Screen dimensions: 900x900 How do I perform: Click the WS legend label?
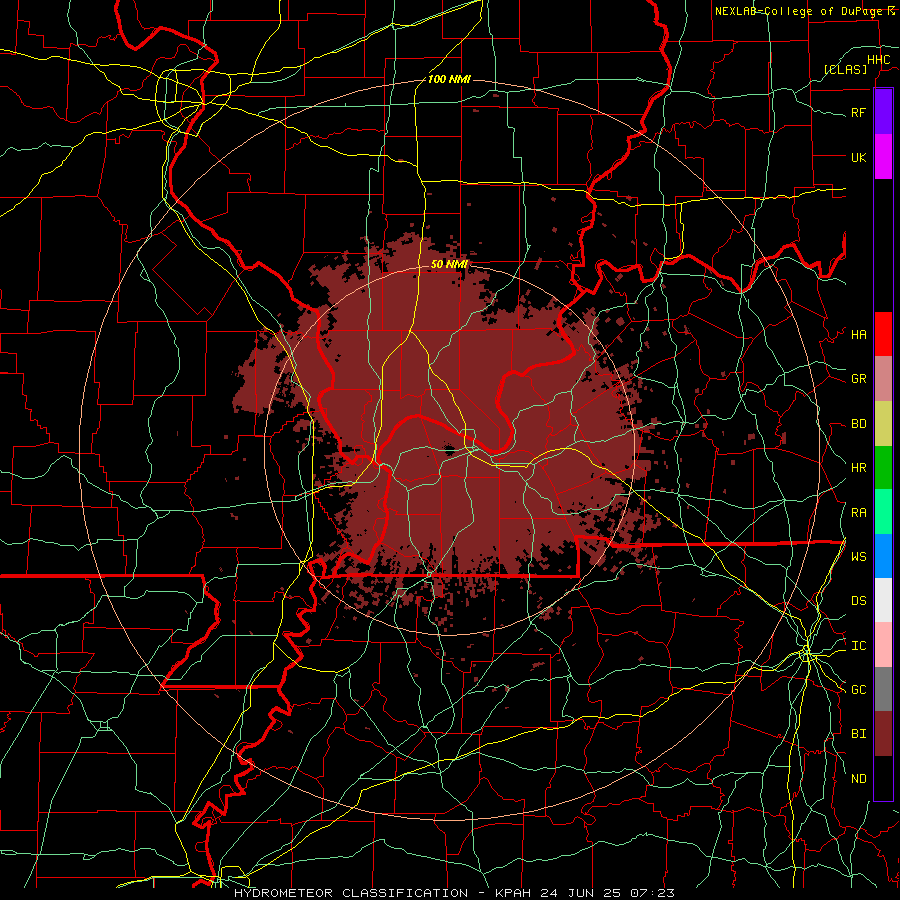(x=858, y=557)
